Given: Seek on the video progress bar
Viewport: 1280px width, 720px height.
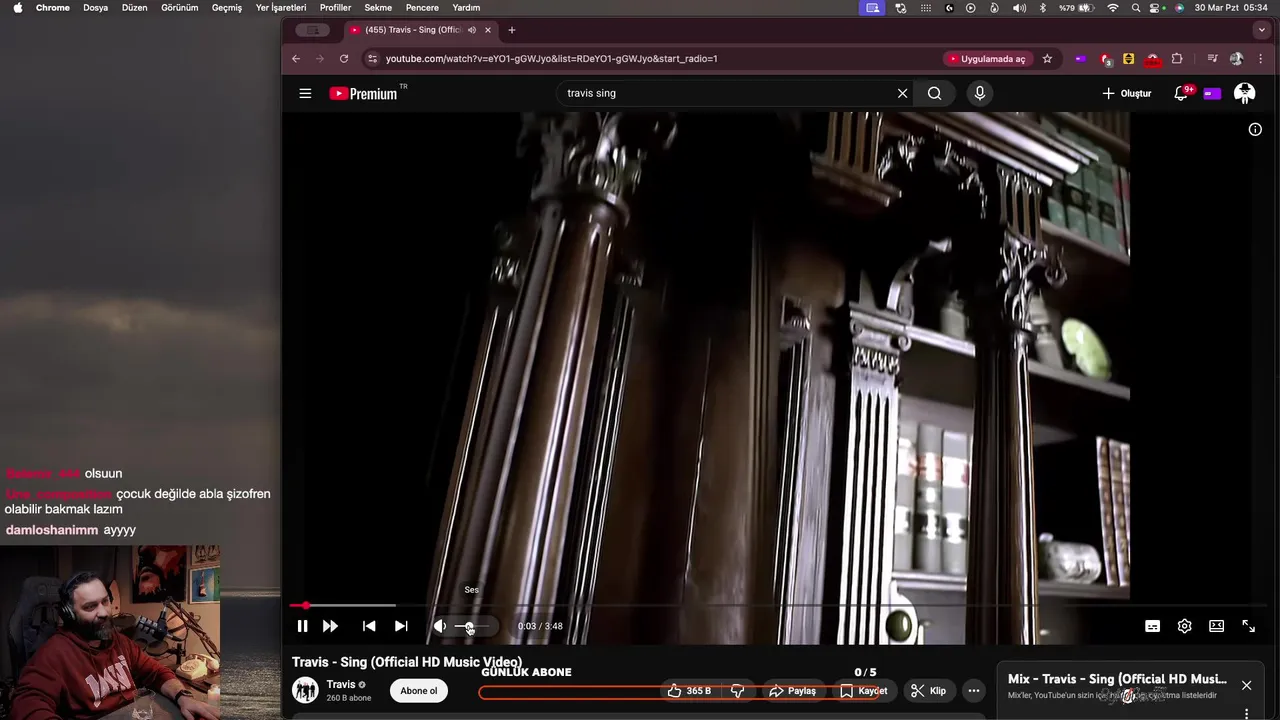Looking at the screenshot, I should click(x=780, y=605).
